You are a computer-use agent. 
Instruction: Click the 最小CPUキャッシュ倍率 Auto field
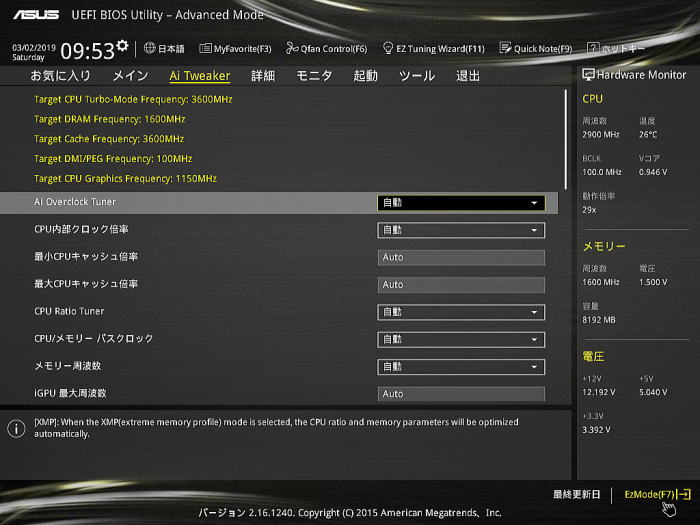[461, 257]
